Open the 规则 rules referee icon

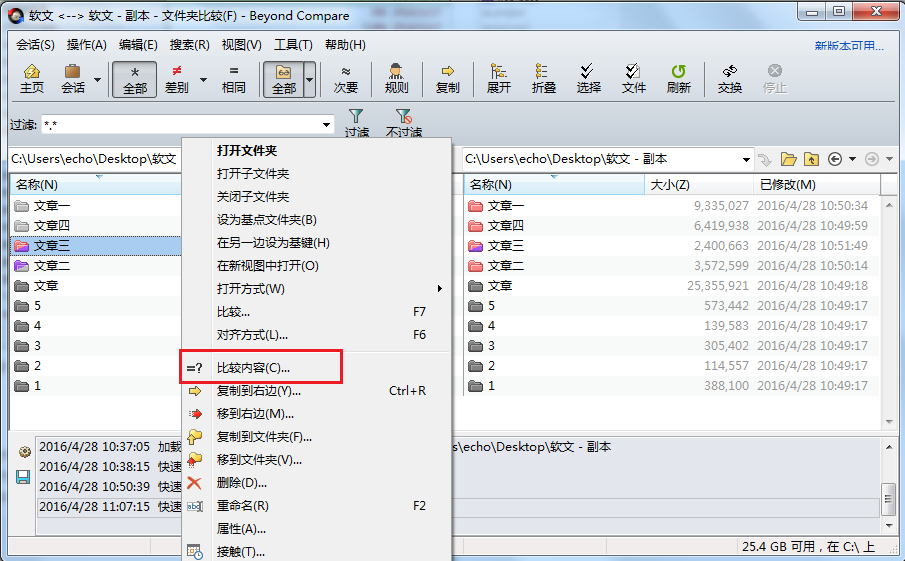(397, 79)
